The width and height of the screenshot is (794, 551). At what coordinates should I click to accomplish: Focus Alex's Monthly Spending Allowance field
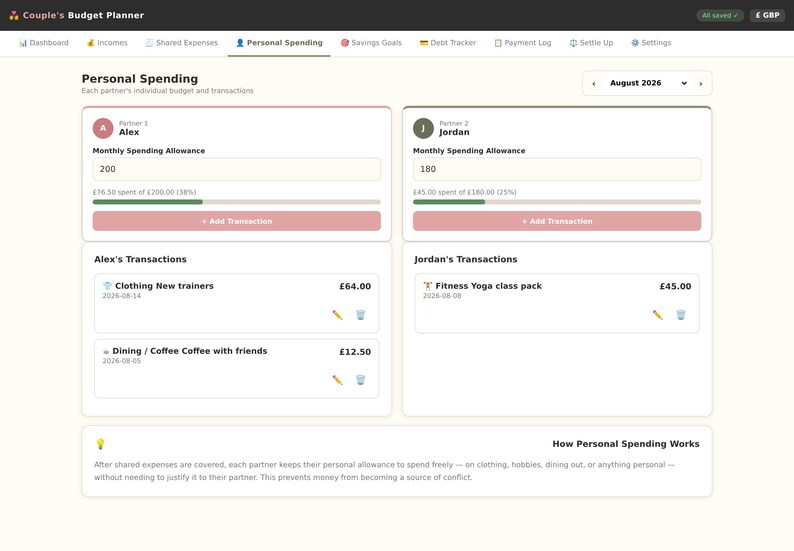[236, 169]
